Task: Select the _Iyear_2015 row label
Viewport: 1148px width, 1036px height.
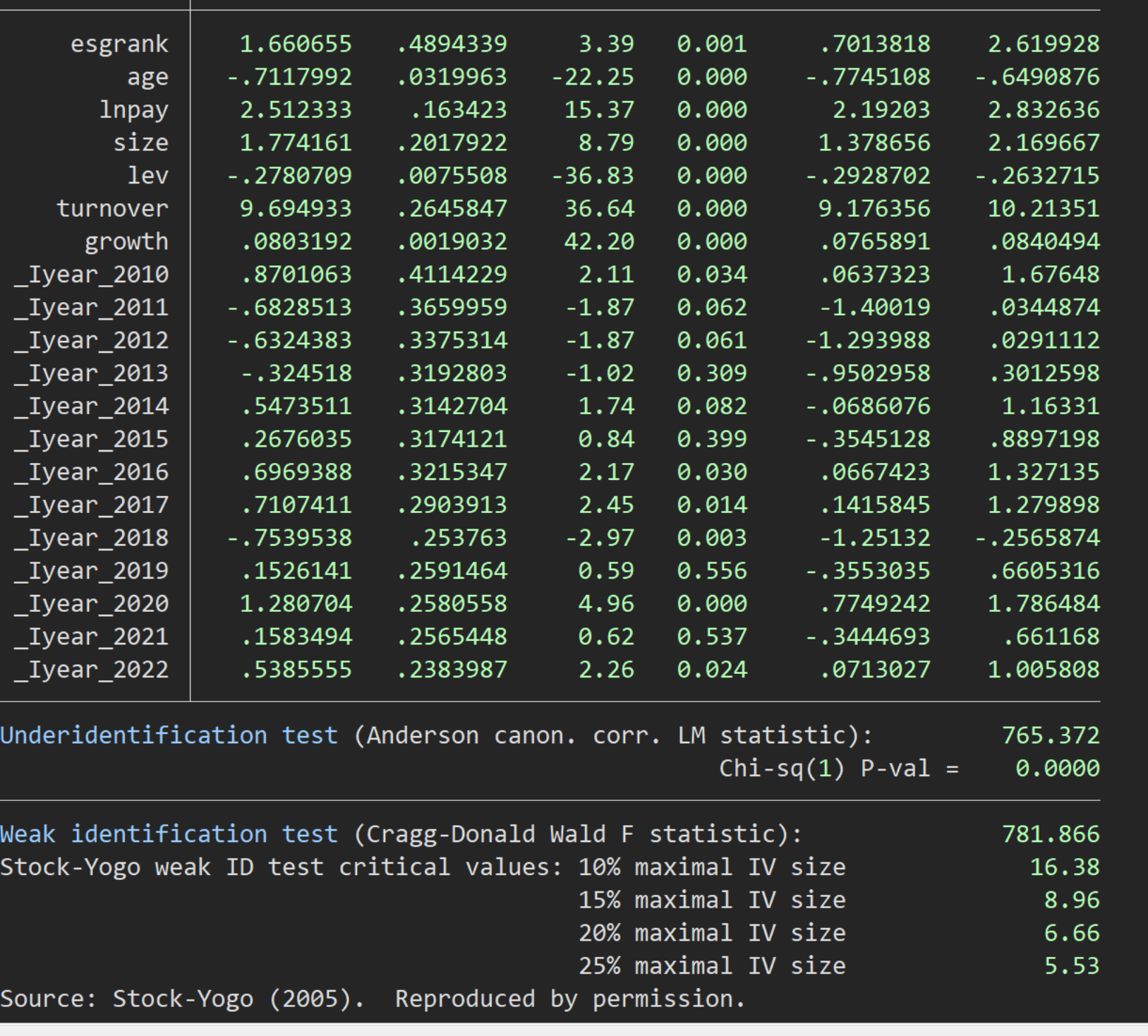Action: pos(91,439)
